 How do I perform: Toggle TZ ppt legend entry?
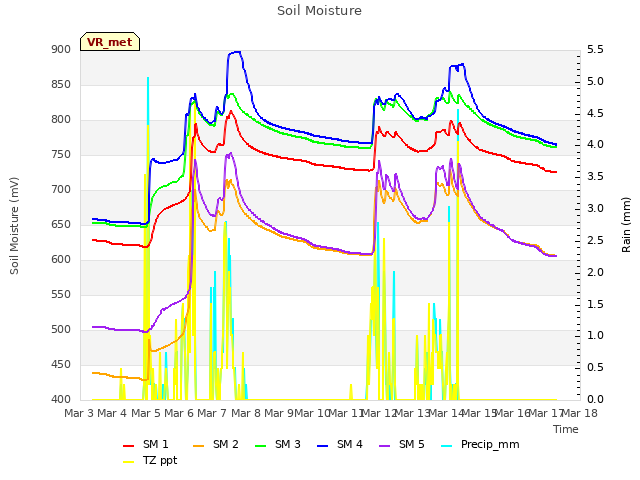point(150,460)
